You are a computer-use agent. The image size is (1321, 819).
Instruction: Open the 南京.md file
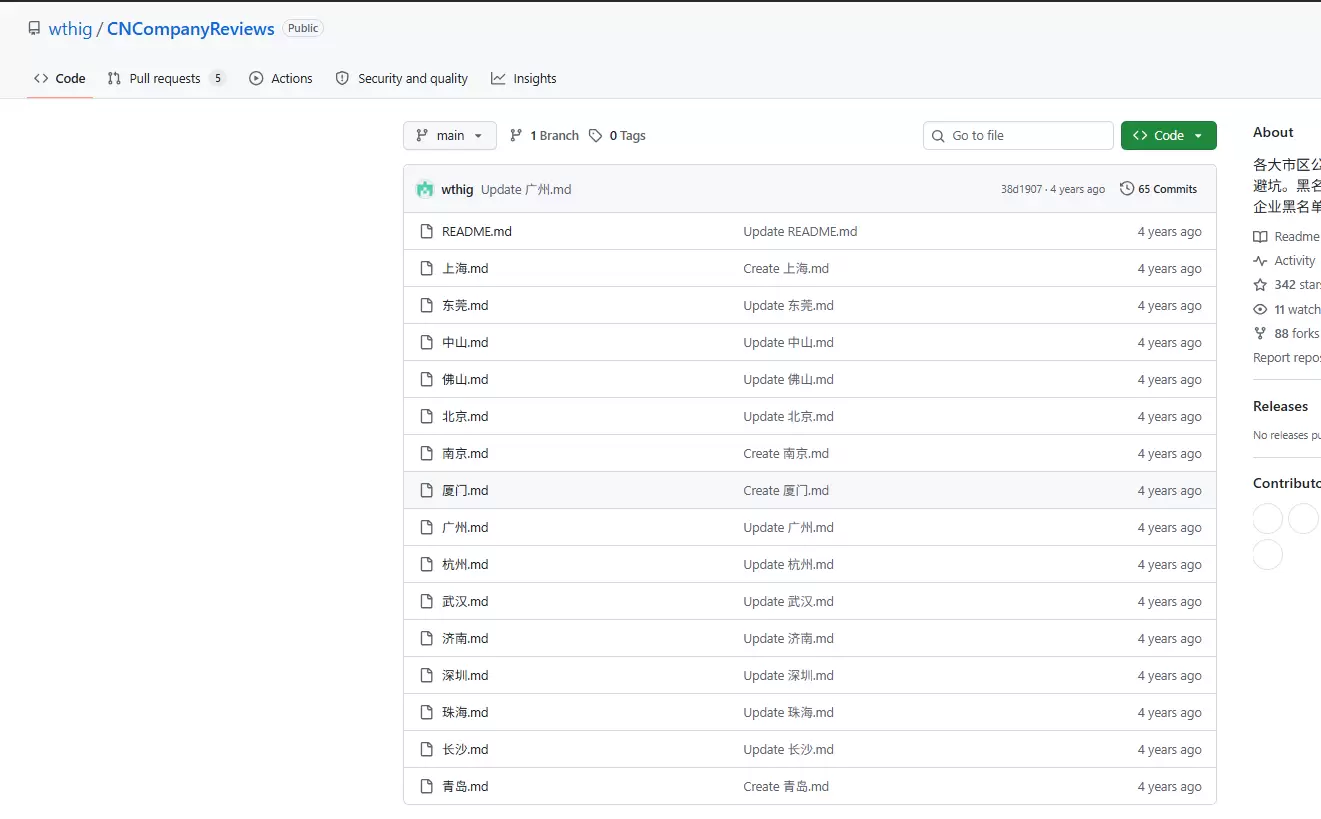[x=465, y=454]
